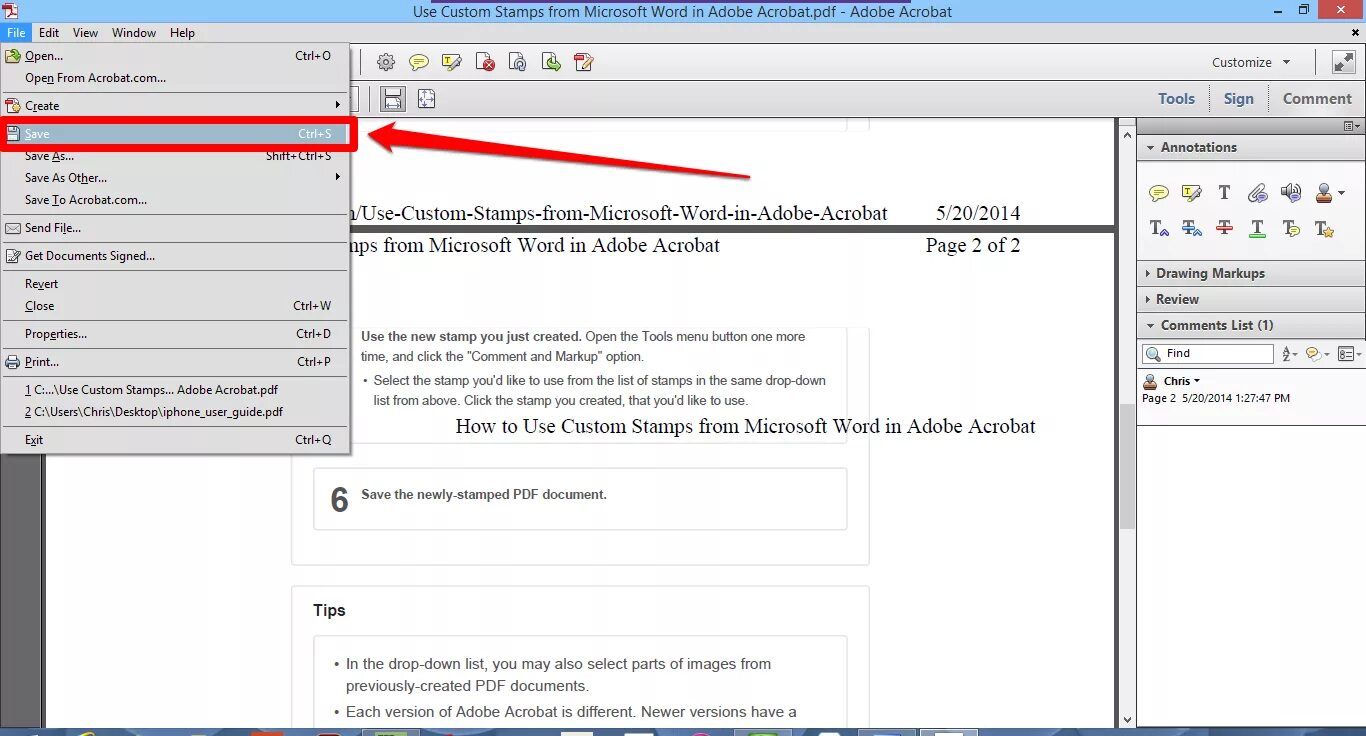Choose Exit from the File menu
Viewport: 1366px width, 736px height.
(175, 440)
